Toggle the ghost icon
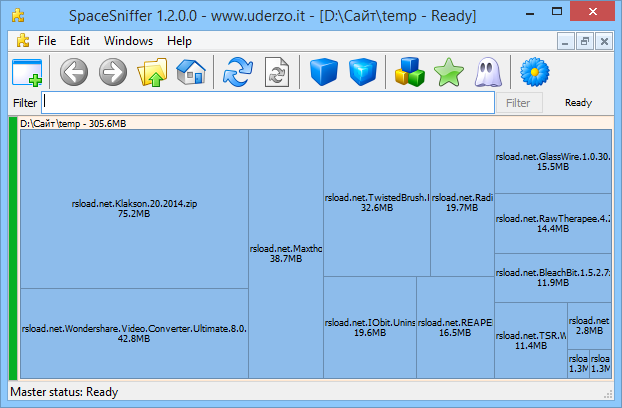622x408 pixels. point(488,73)
